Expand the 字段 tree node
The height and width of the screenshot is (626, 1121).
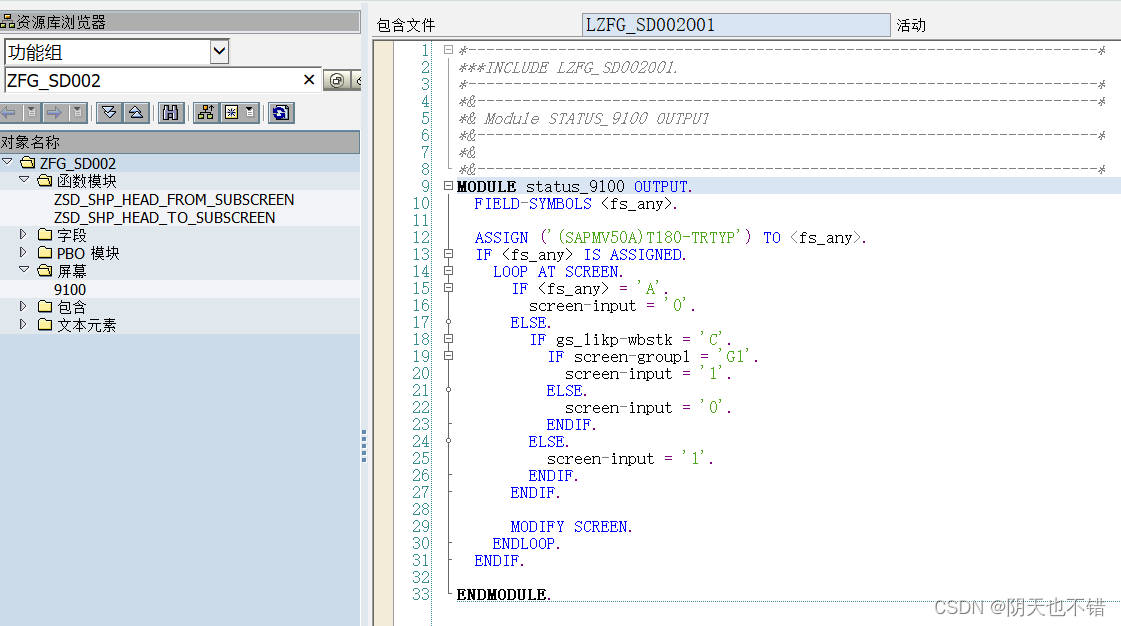(x=21, y=233)
